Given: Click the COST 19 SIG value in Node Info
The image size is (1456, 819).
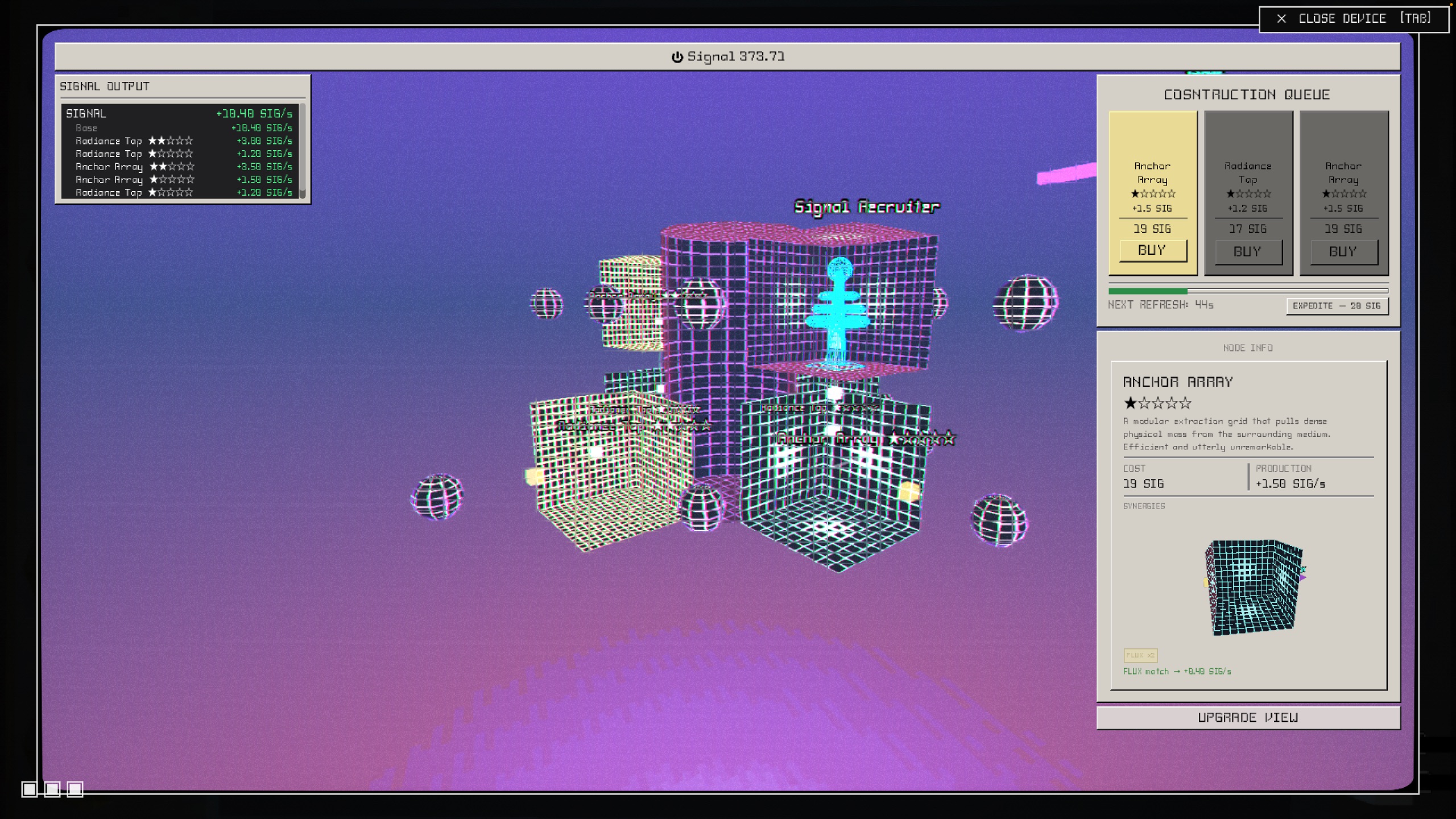Looking at the screenshot, I should 1144,484.
